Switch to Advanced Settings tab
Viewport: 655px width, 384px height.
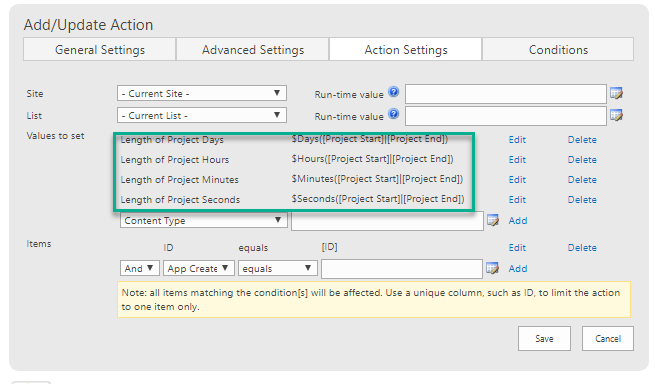tap(253, 50)
